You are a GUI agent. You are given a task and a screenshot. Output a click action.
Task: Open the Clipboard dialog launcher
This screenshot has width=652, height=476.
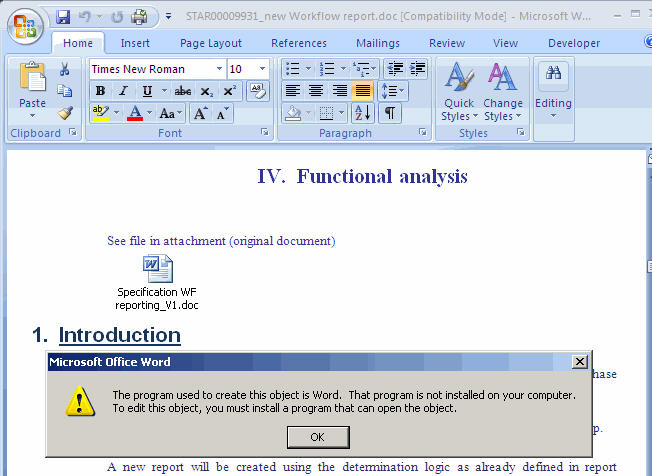point(73,132)
